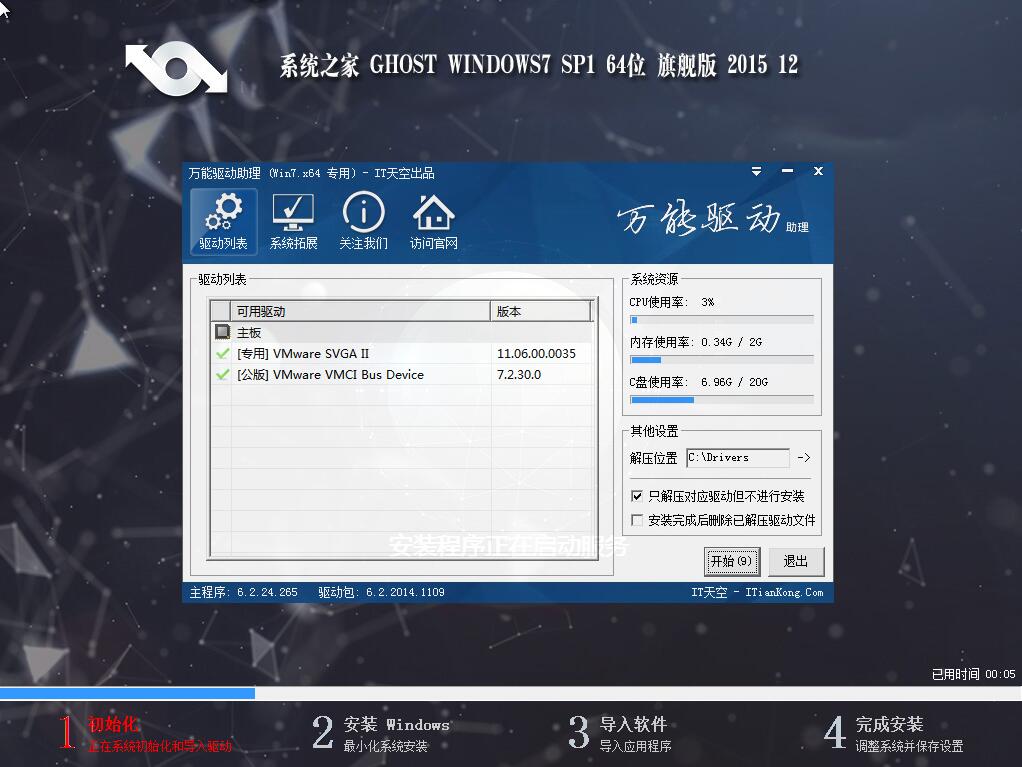Click step 2 安装 Windows in installer footer
Image resolution: width=1022 pixels, height=767 pixels.
click(x=381, y=733)
